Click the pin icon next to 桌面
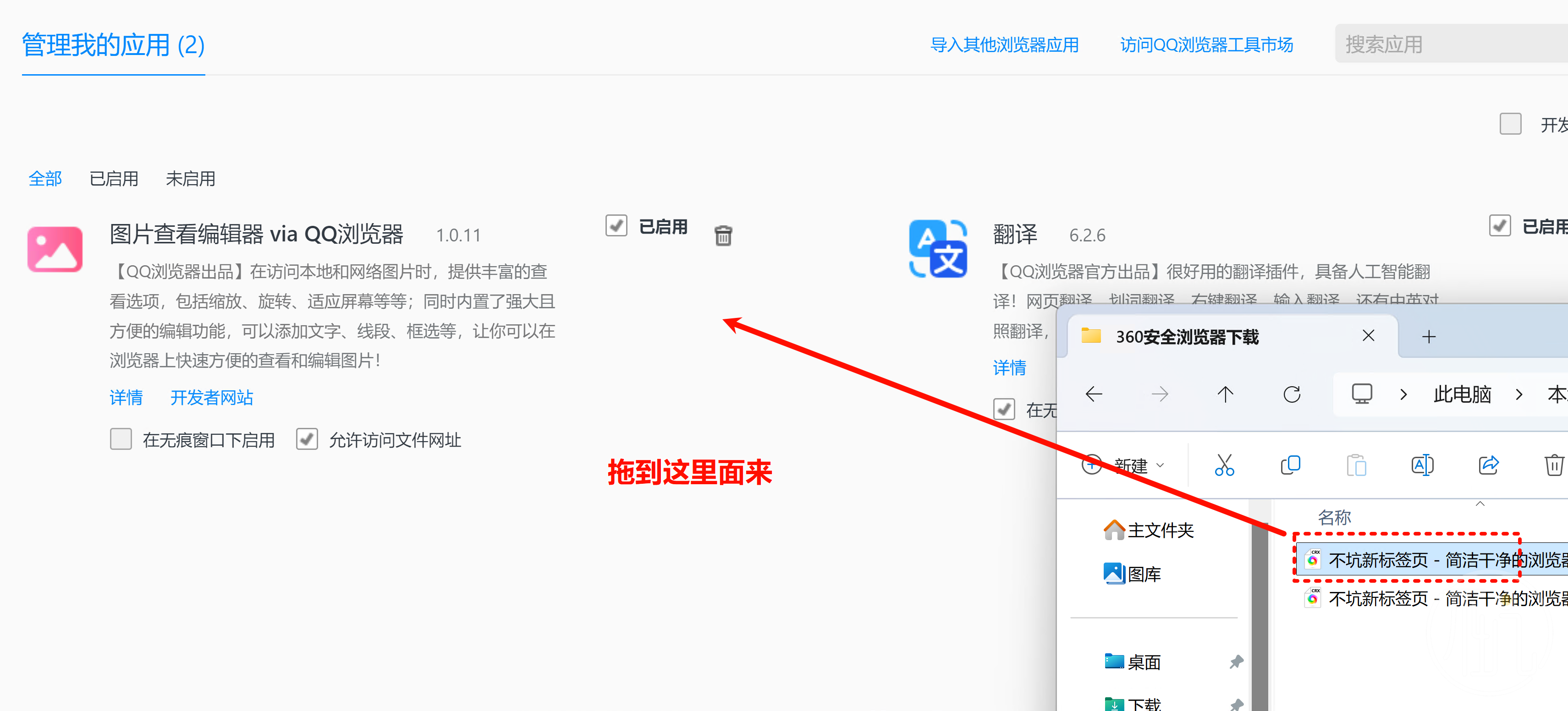 [x=1236, y=662]
